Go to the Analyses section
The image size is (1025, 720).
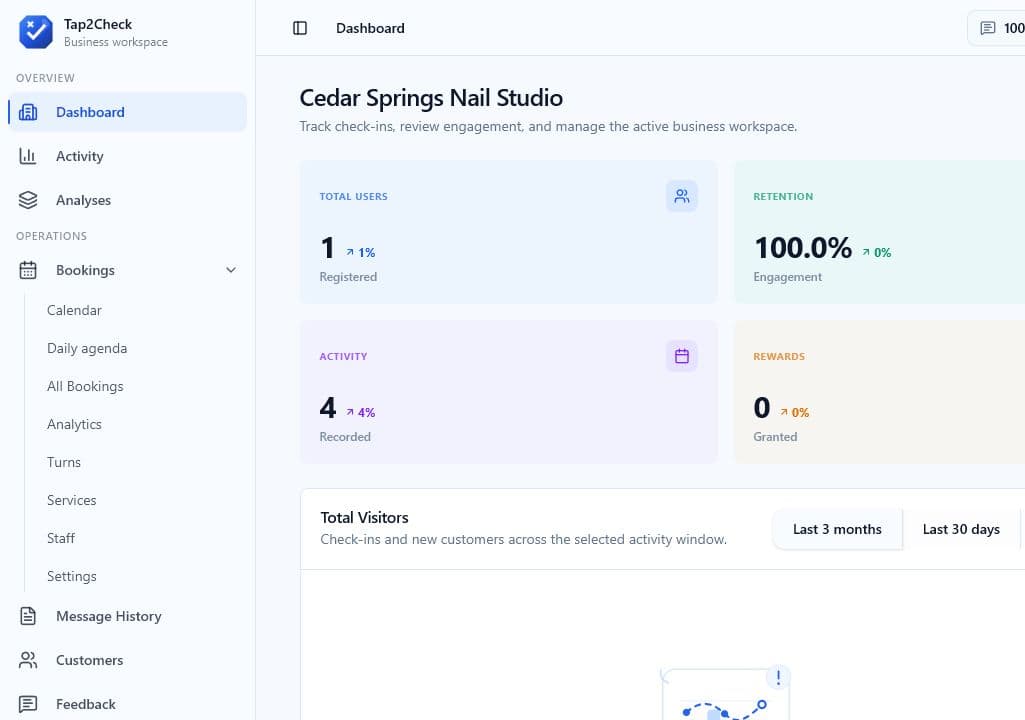pos(127,200)
